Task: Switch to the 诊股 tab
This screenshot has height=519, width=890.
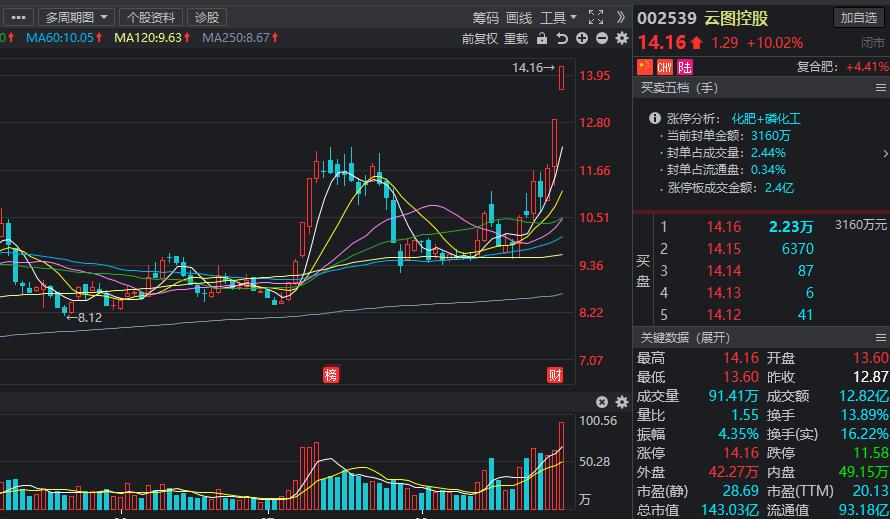Action: 207,17
